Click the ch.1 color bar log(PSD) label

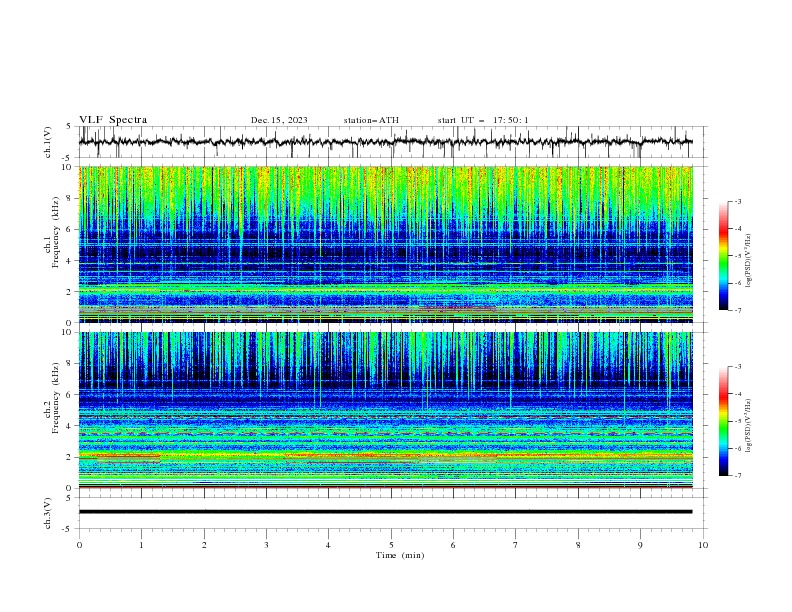[749, 261]
